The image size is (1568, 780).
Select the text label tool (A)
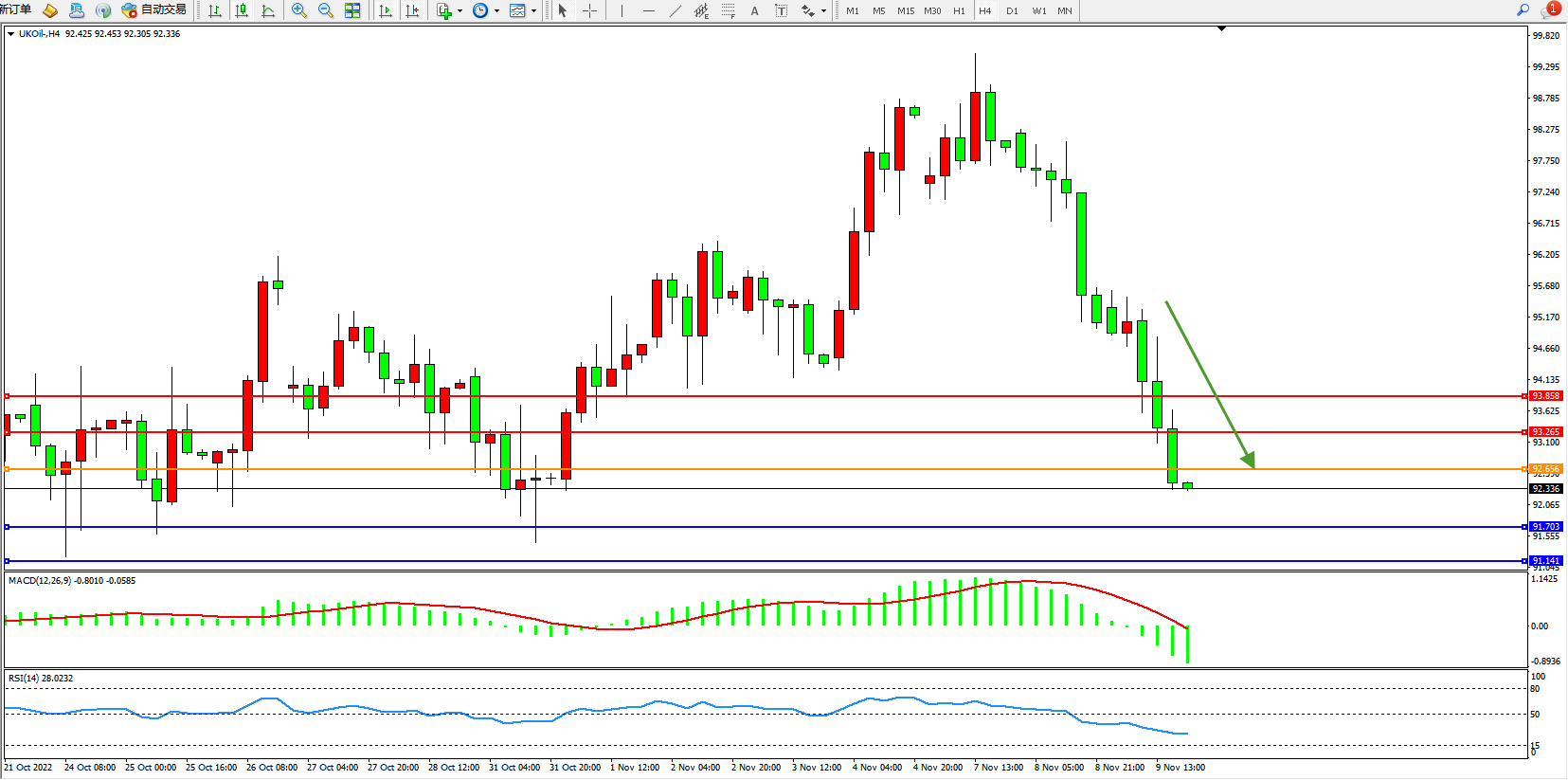(754, 10)
